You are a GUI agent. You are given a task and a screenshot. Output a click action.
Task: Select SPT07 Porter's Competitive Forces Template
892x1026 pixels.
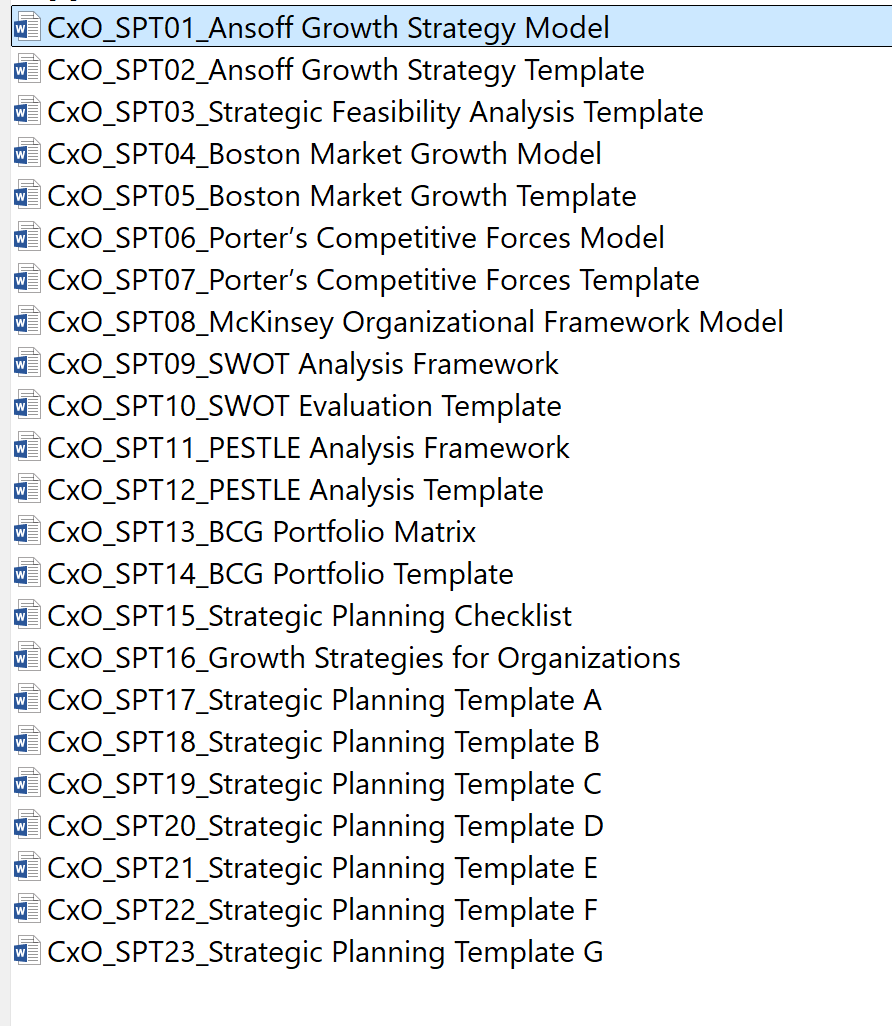(x=373, y=280)
